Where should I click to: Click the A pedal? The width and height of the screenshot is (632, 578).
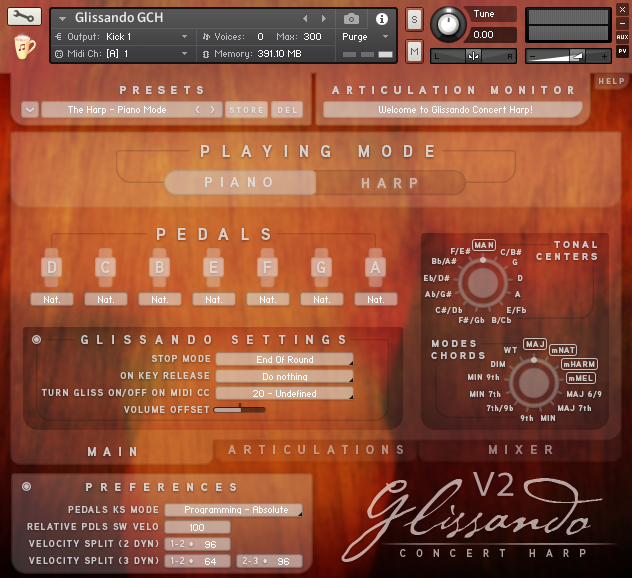(376, 268)
